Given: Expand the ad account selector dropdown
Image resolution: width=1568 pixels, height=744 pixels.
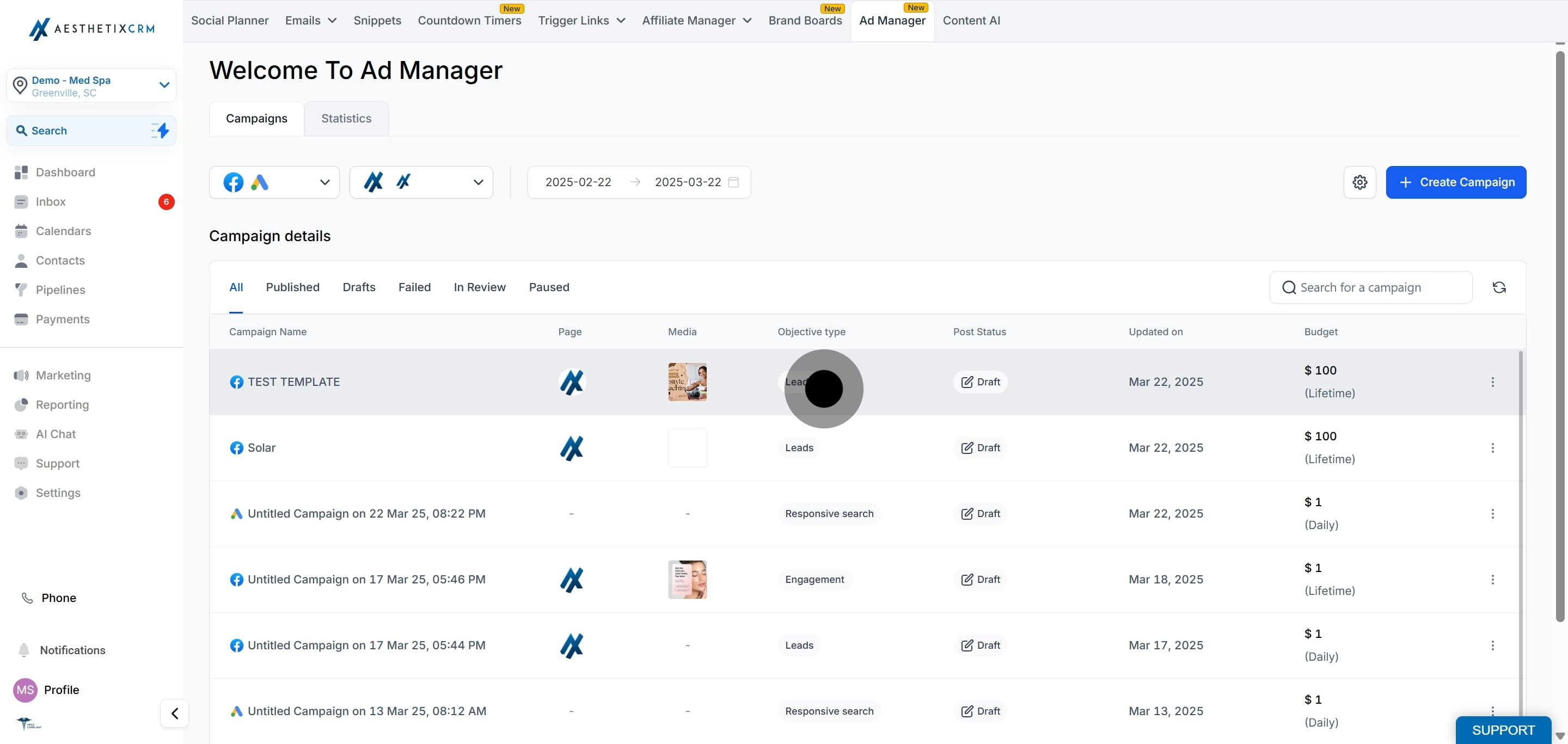Looking at the screenshot, I should 421,182.
